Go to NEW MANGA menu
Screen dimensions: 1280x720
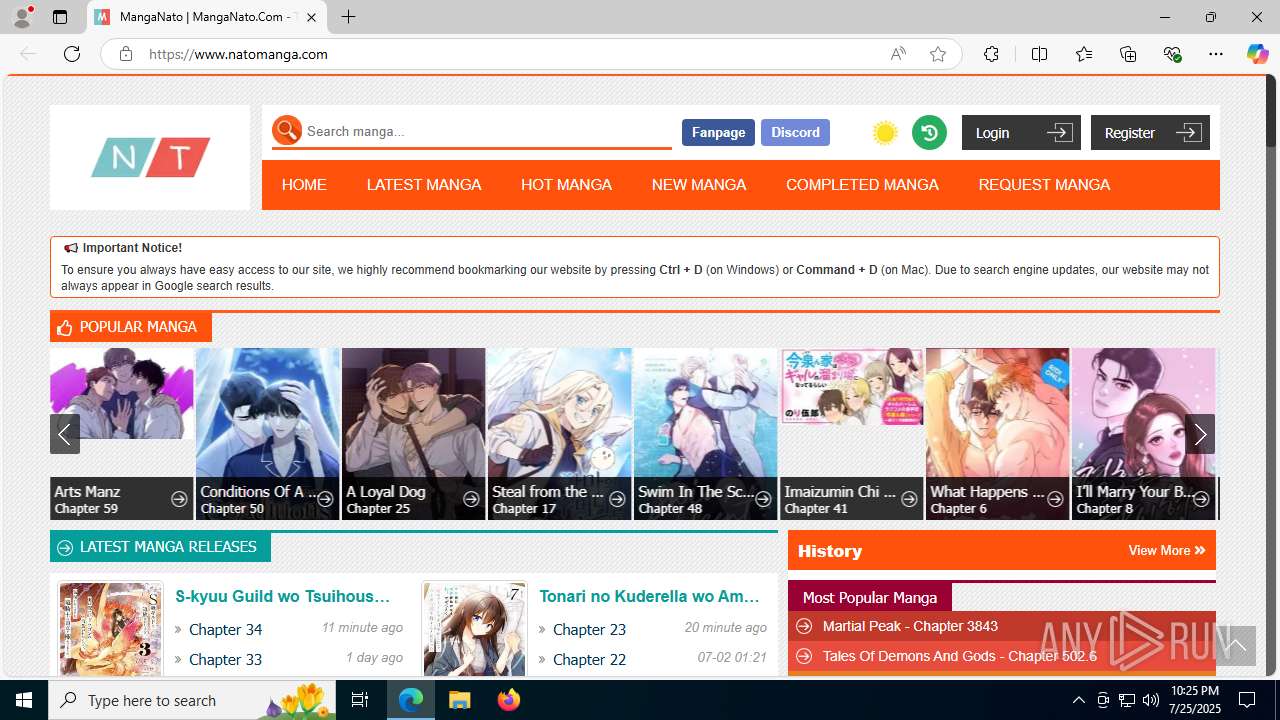699,185
